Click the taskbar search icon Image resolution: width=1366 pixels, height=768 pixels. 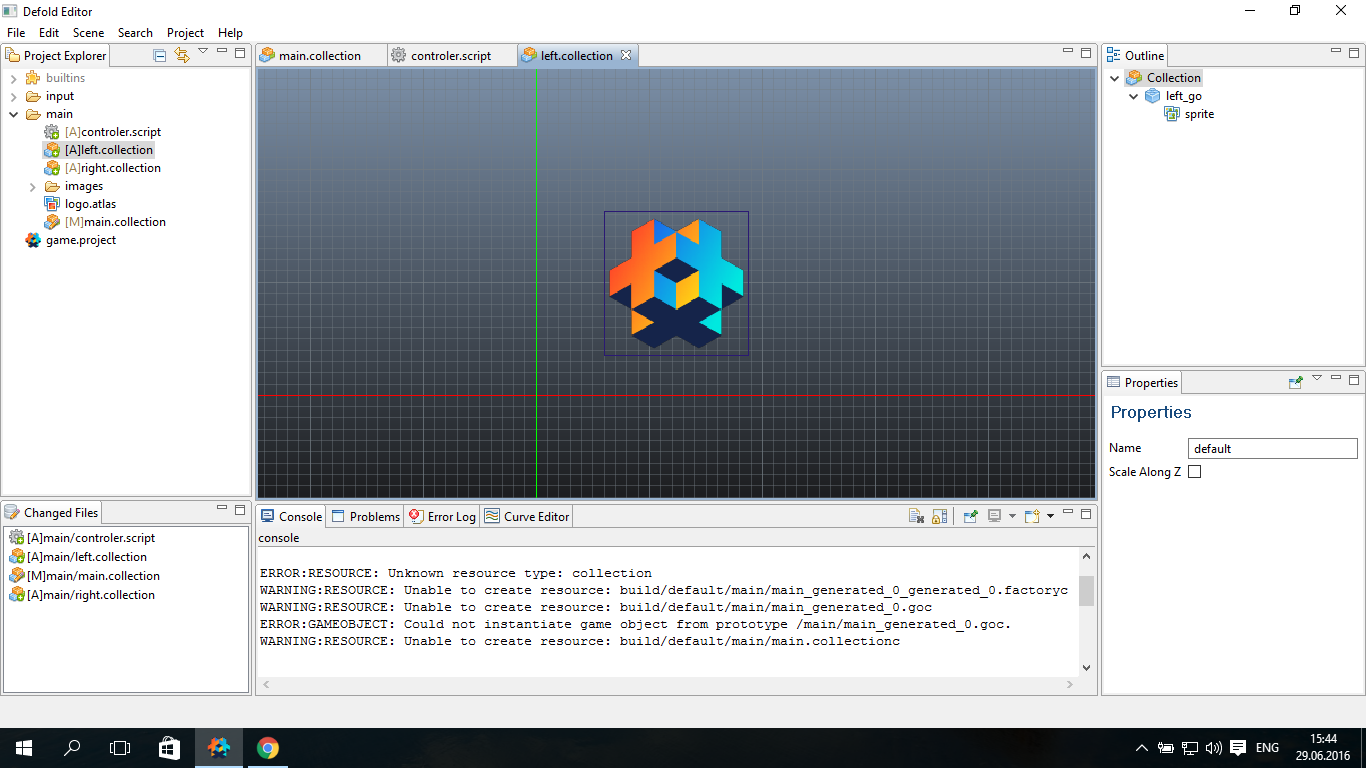[x=72, y=747]
